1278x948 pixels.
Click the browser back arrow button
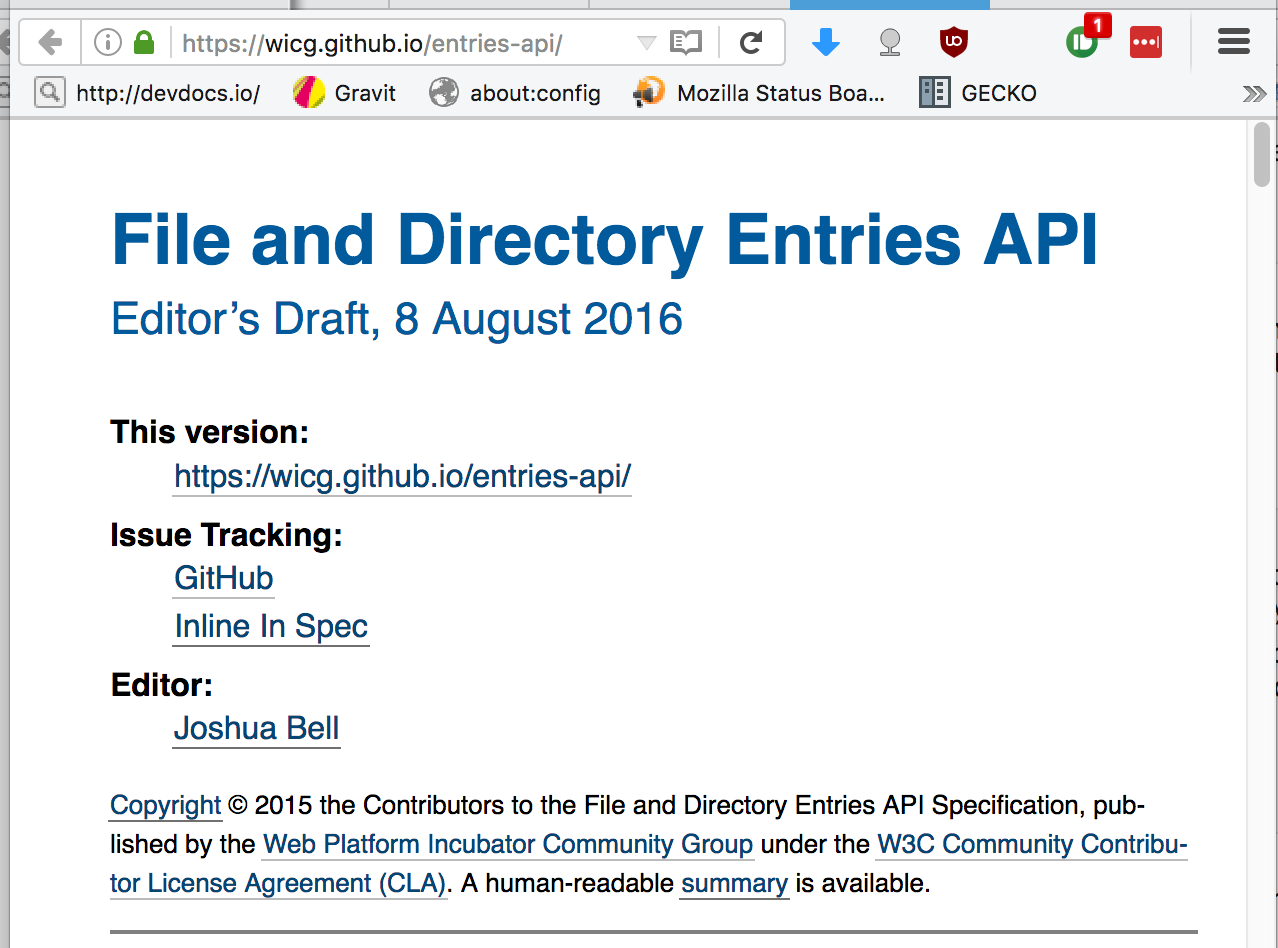click(x=49, y=42)
